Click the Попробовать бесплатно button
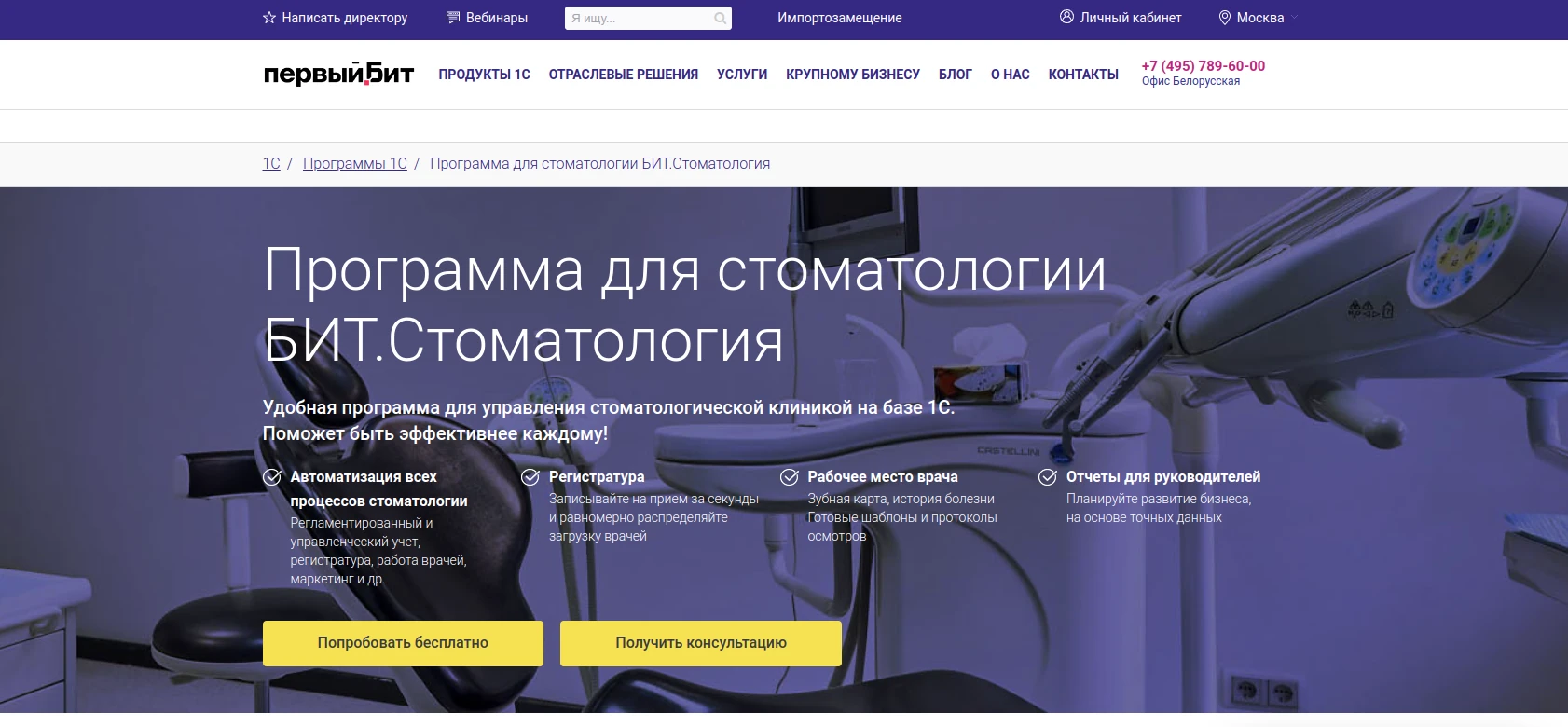 coord(403,643)
